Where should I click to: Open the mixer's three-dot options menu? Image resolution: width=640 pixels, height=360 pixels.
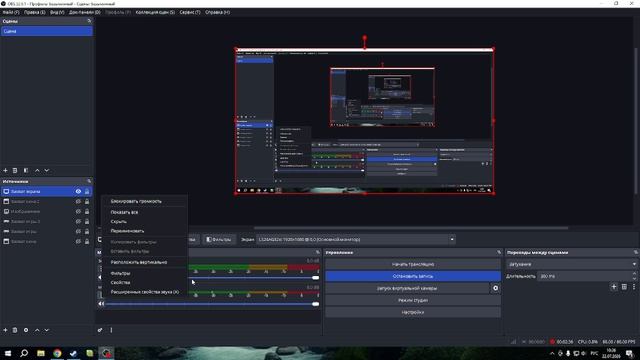click(x=111, y=330)
